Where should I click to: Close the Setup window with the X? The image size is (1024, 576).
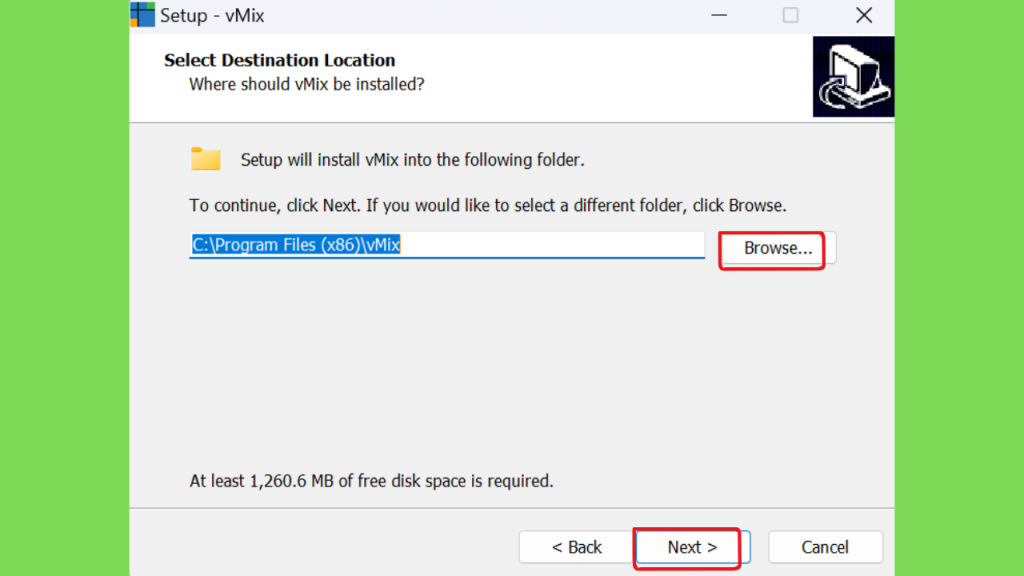(x=864, y=15)
